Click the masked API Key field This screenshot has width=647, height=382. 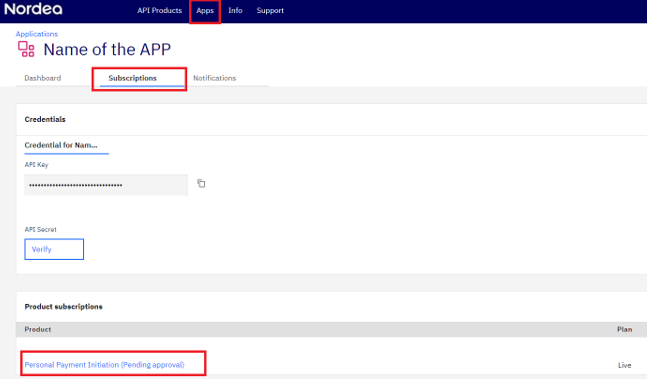tap(106, 185)
